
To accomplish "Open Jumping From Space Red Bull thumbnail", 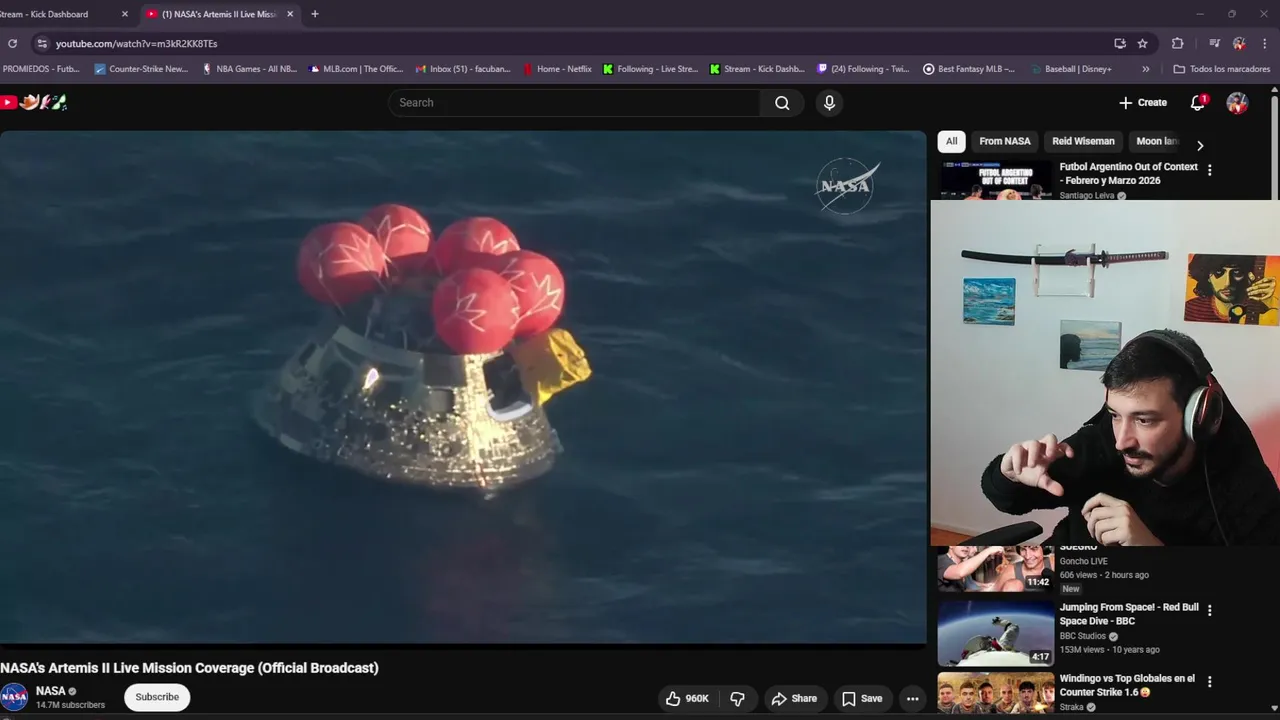I will (x=996, y=633).
